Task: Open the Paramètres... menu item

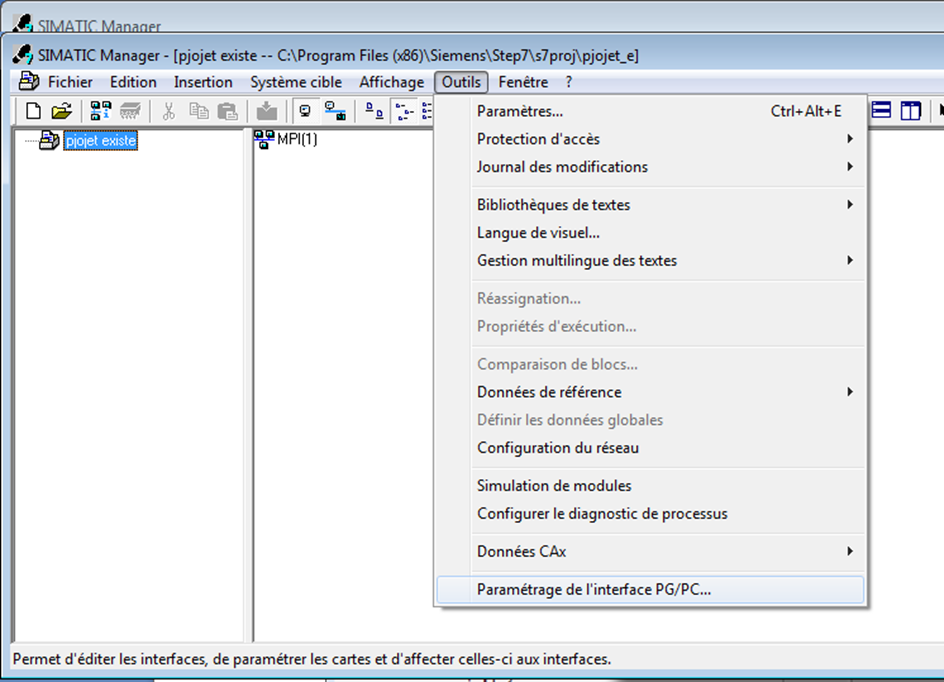Action: click(x=520, y=111)
